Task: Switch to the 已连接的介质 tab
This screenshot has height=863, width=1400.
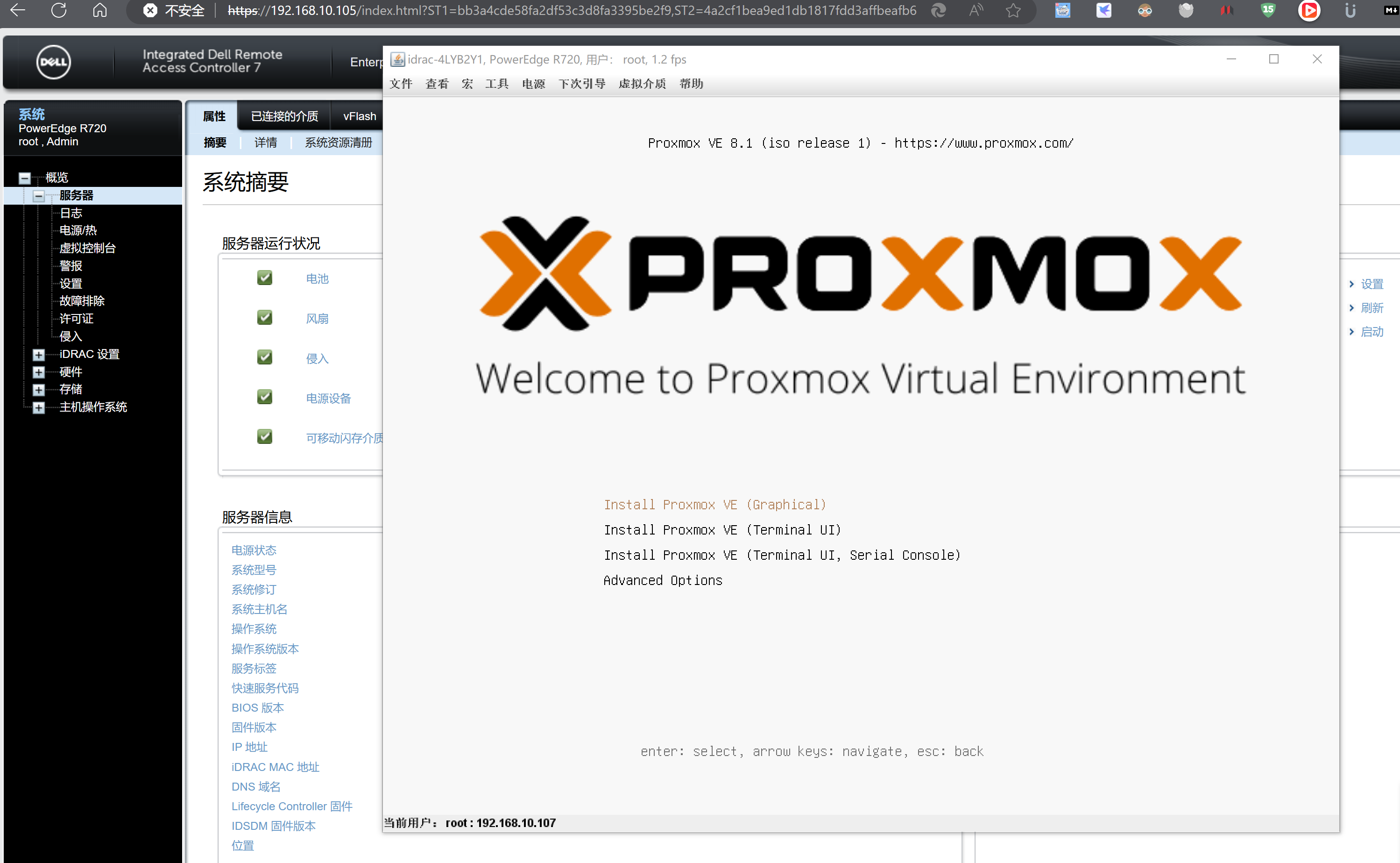Action: (x=284, y=116)
